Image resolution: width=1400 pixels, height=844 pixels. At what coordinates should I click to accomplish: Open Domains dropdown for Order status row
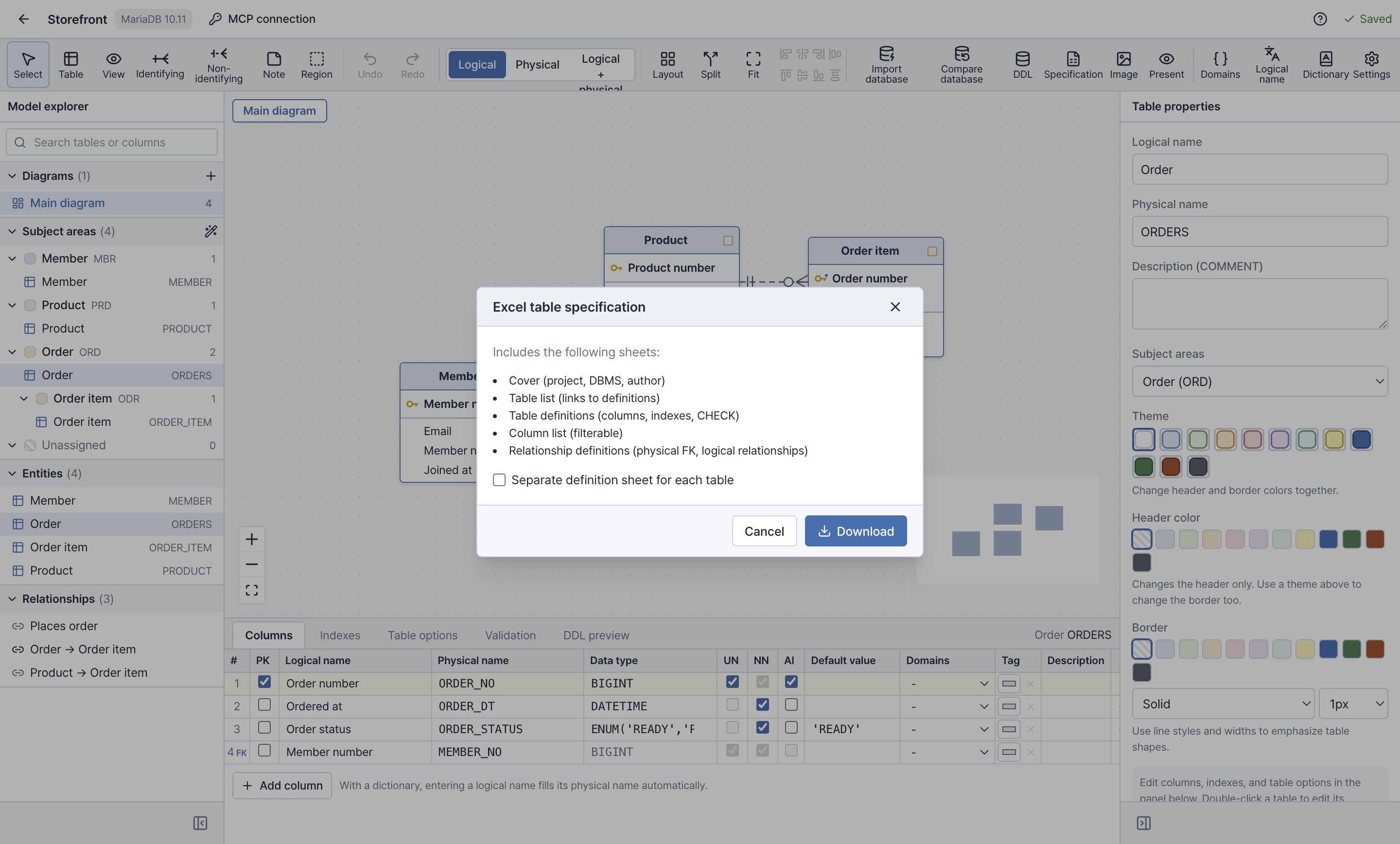coord(948,729)
